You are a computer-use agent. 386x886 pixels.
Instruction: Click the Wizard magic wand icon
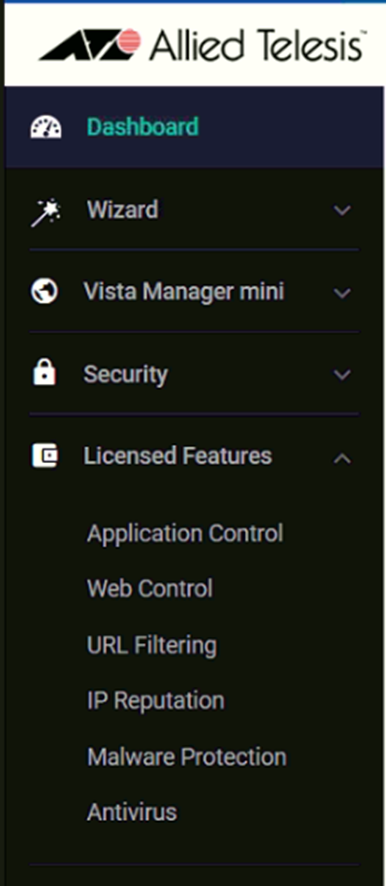click(x=45, y=212)
